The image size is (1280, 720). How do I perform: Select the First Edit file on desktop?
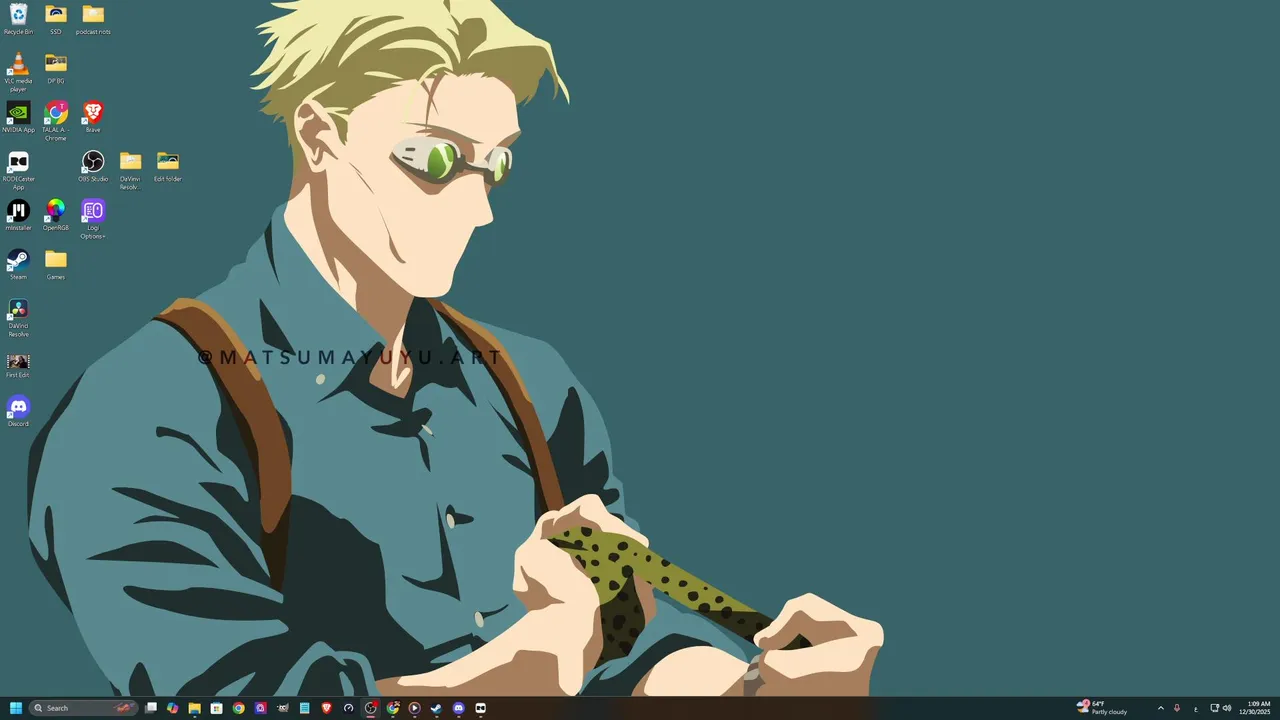pos(18,364)
